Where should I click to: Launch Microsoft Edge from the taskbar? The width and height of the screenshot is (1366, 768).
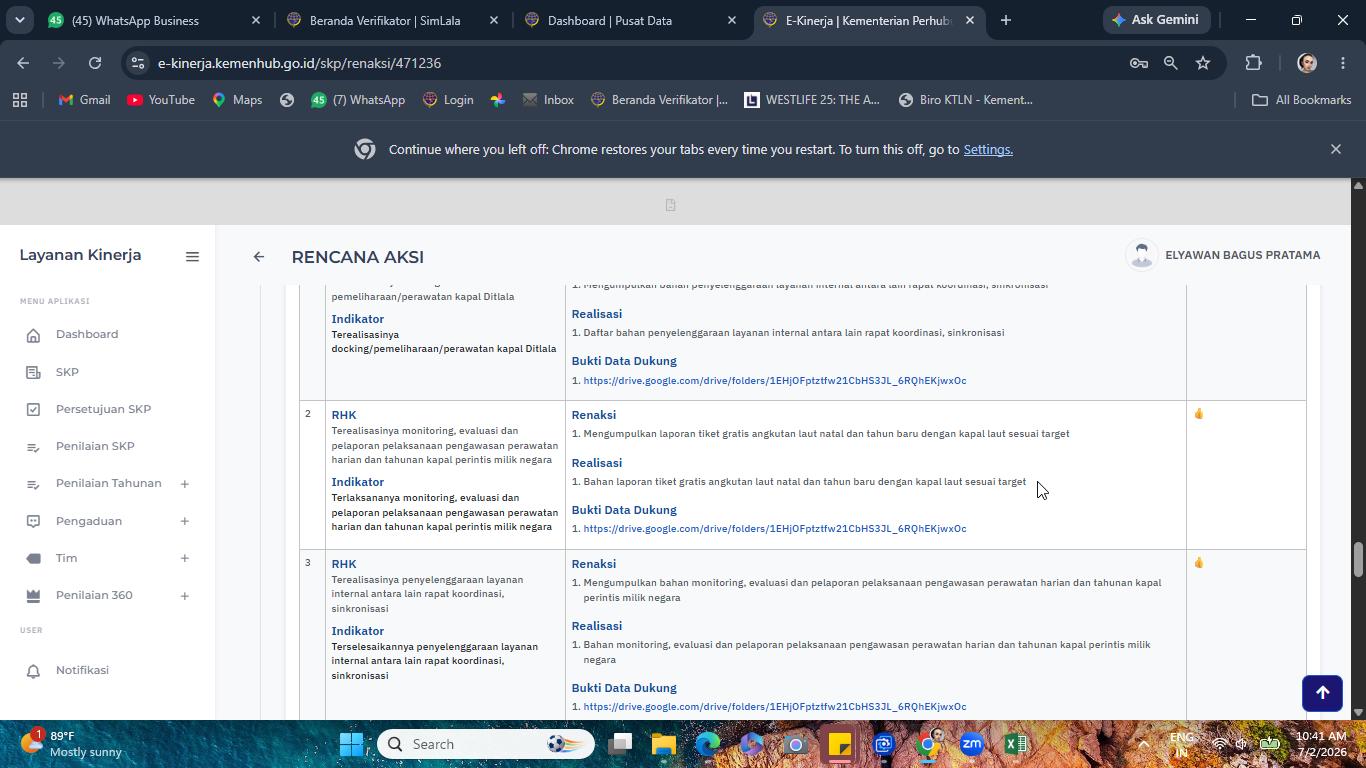(x=708, y=744)
